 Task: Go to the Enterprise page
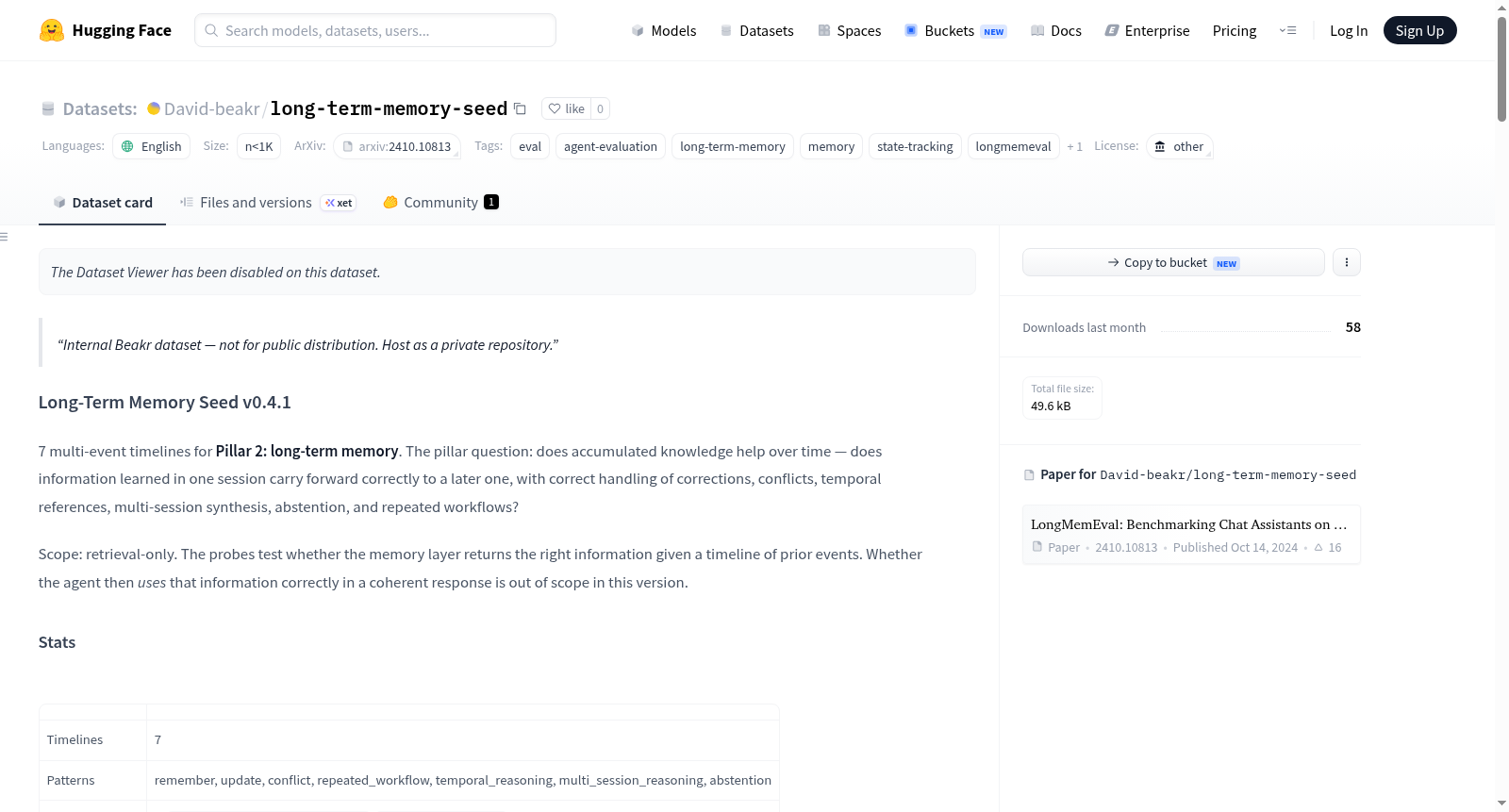1147,30
